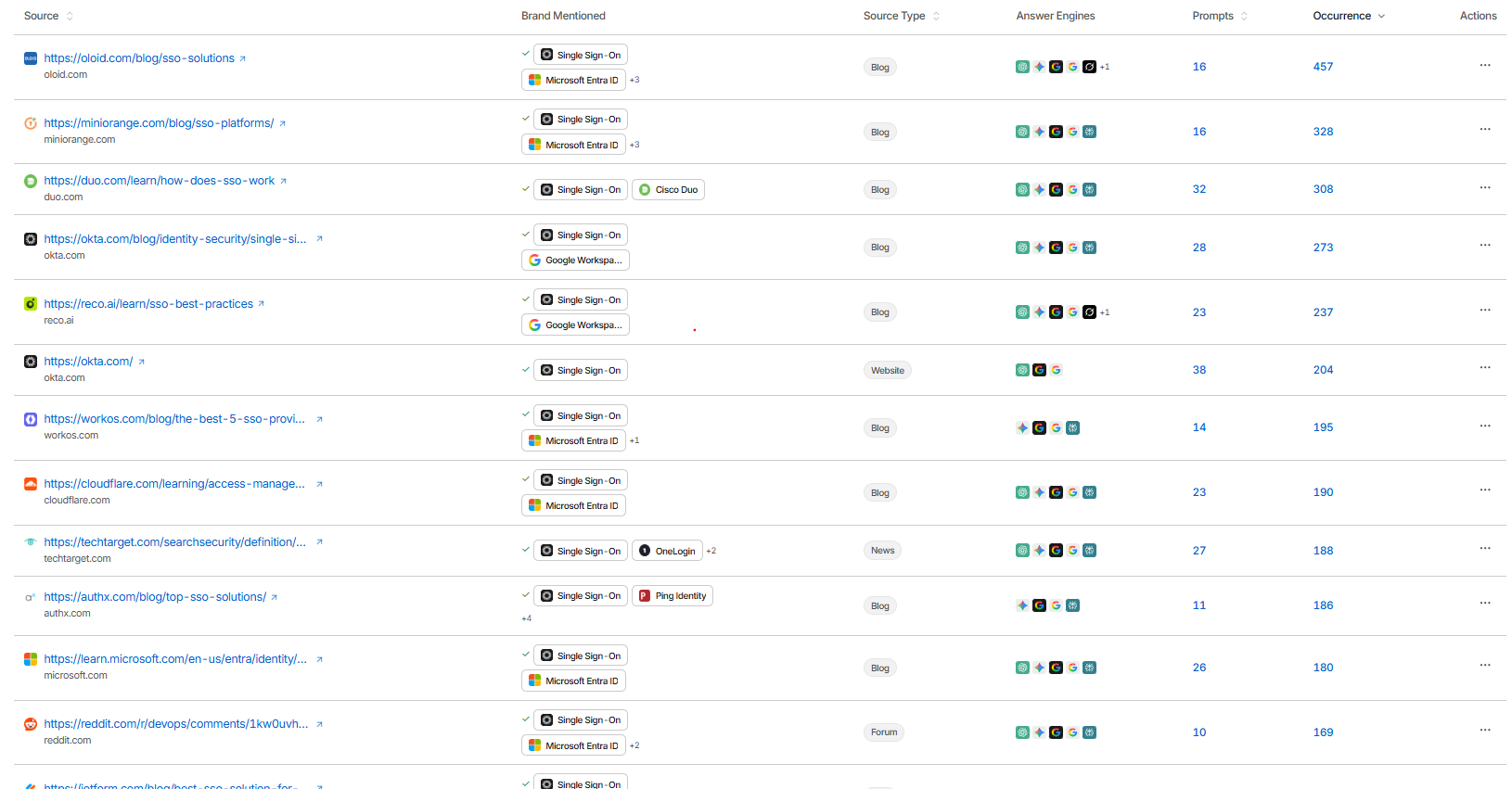Open the reco.ai sso-best-practices link
The width and height of the screenshot is (1512, 789).
[x=148, y=304]
